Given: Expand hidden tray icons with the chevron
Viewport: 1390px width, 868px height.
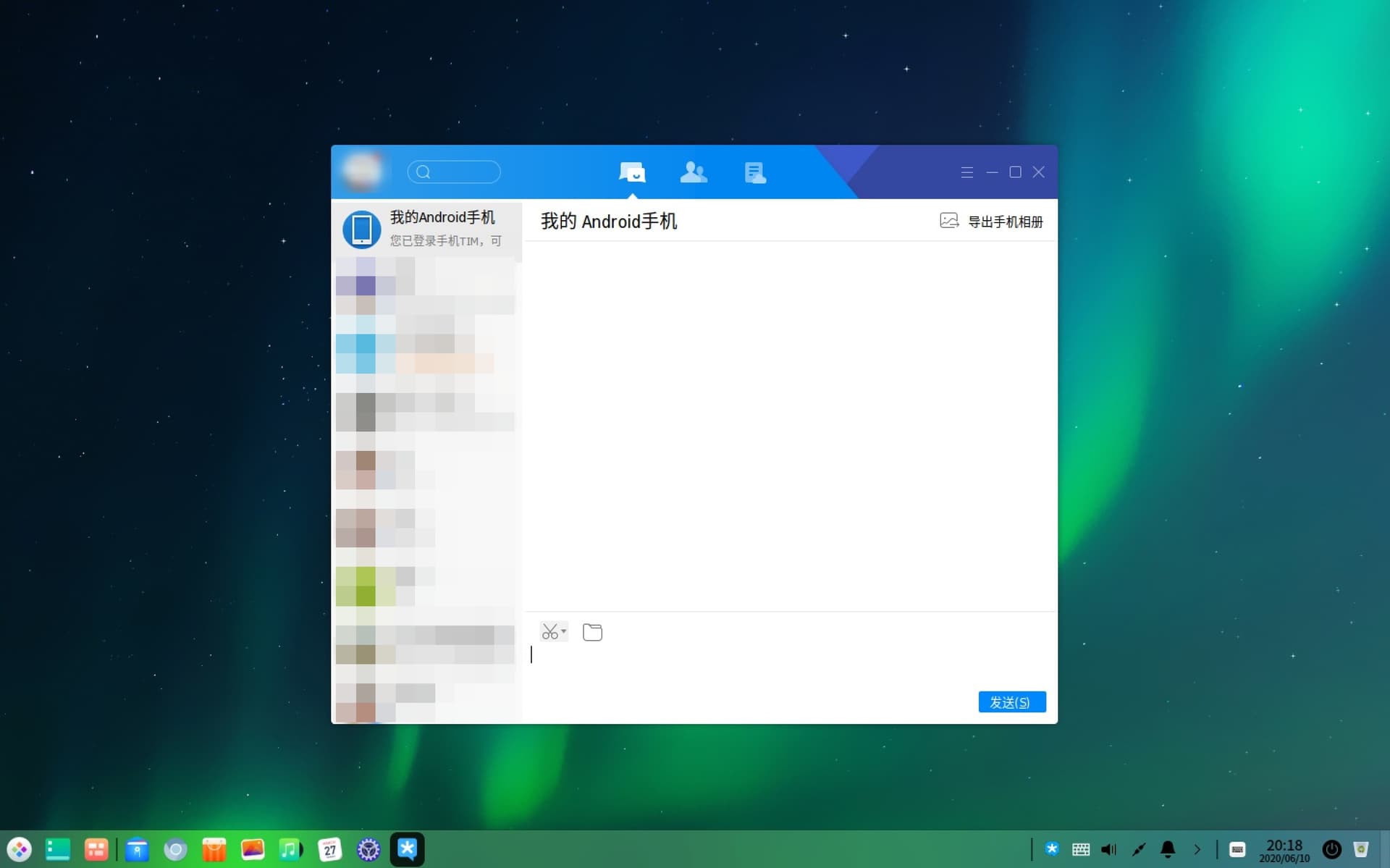Looking at the screenshot, I should pyautogui.click(x=1196, y=848).
